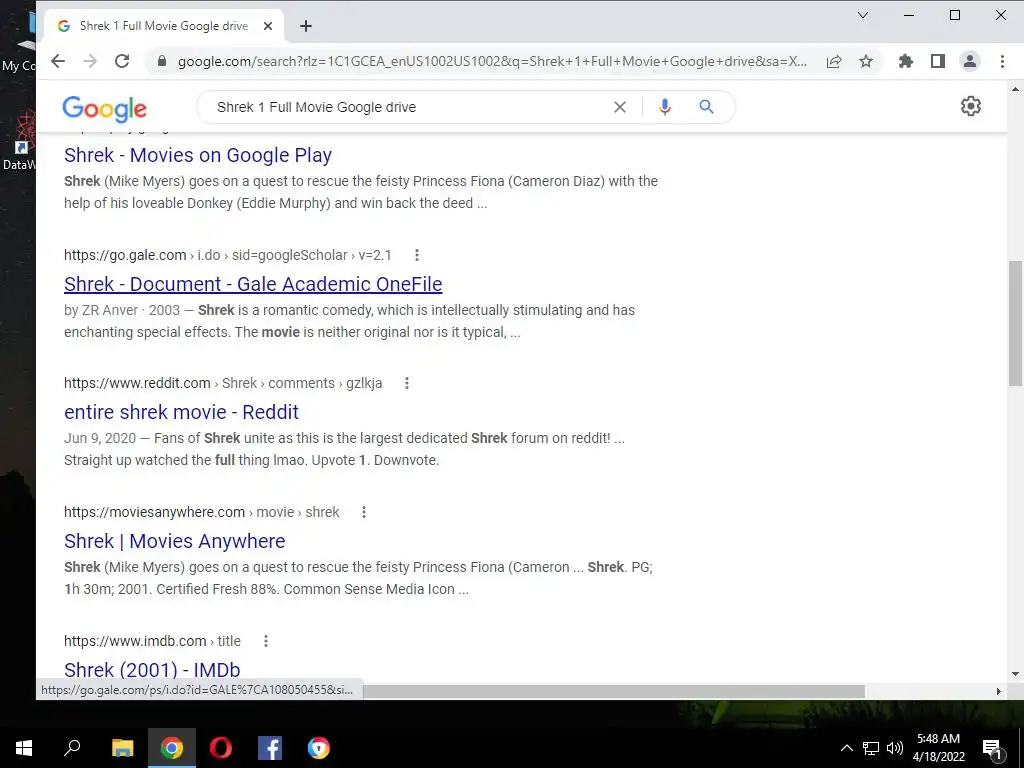Open the Windows Start menu

coord(24,748)
